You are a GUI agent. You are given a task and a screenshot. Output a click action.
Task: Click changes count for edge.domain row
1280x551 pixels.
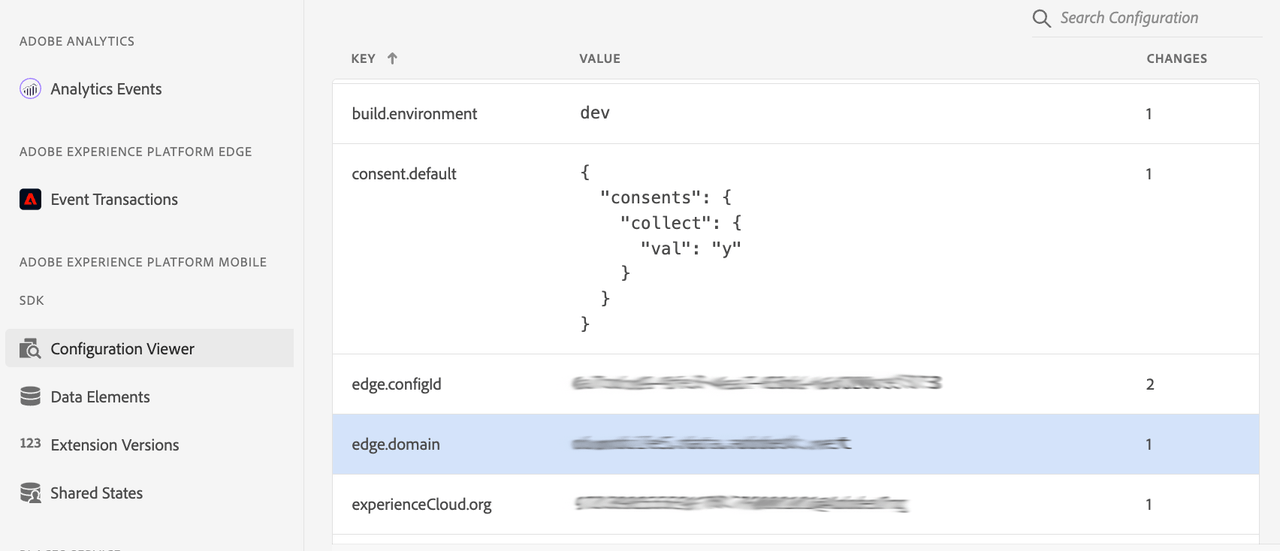coord(1149,444)
